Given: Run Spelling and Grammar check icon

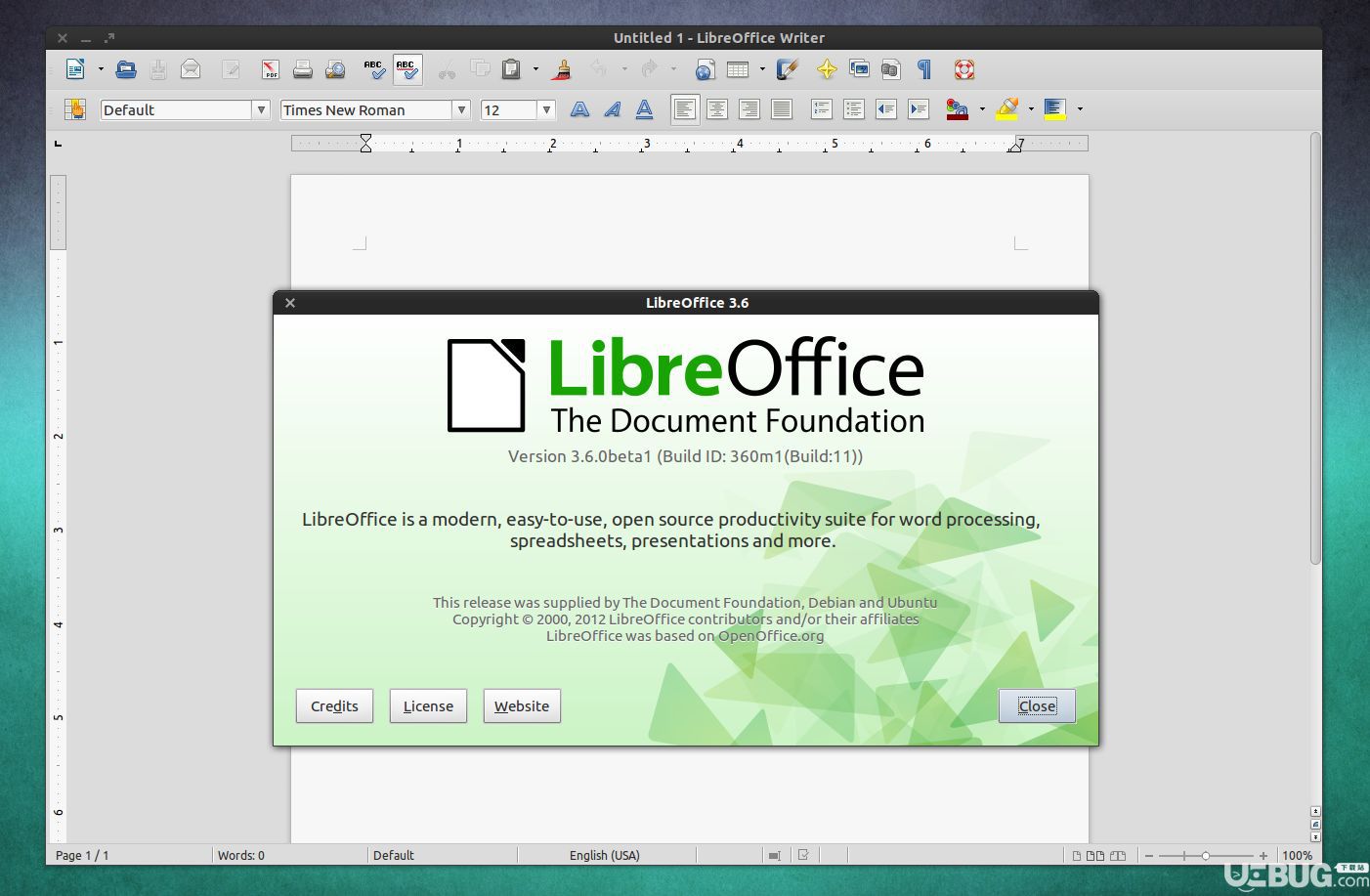Looking at the screenshot, I should point(373,69).
